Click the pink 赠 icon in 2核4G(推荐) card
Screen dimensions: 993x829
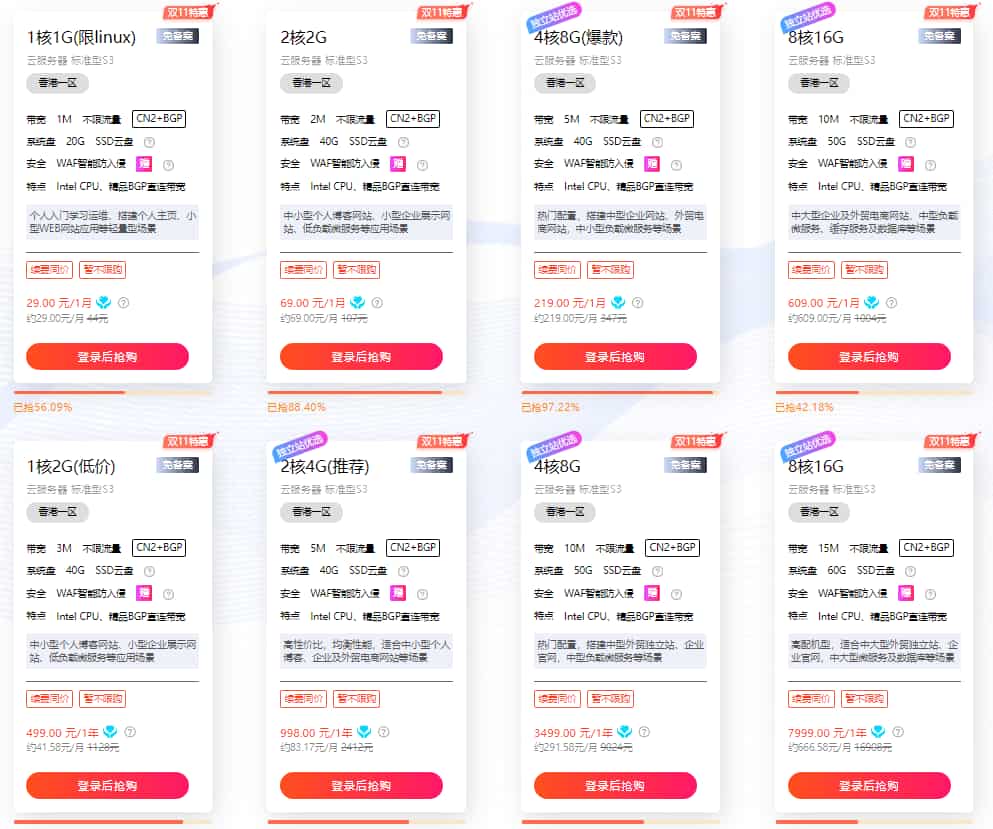(x=398, y=593)
